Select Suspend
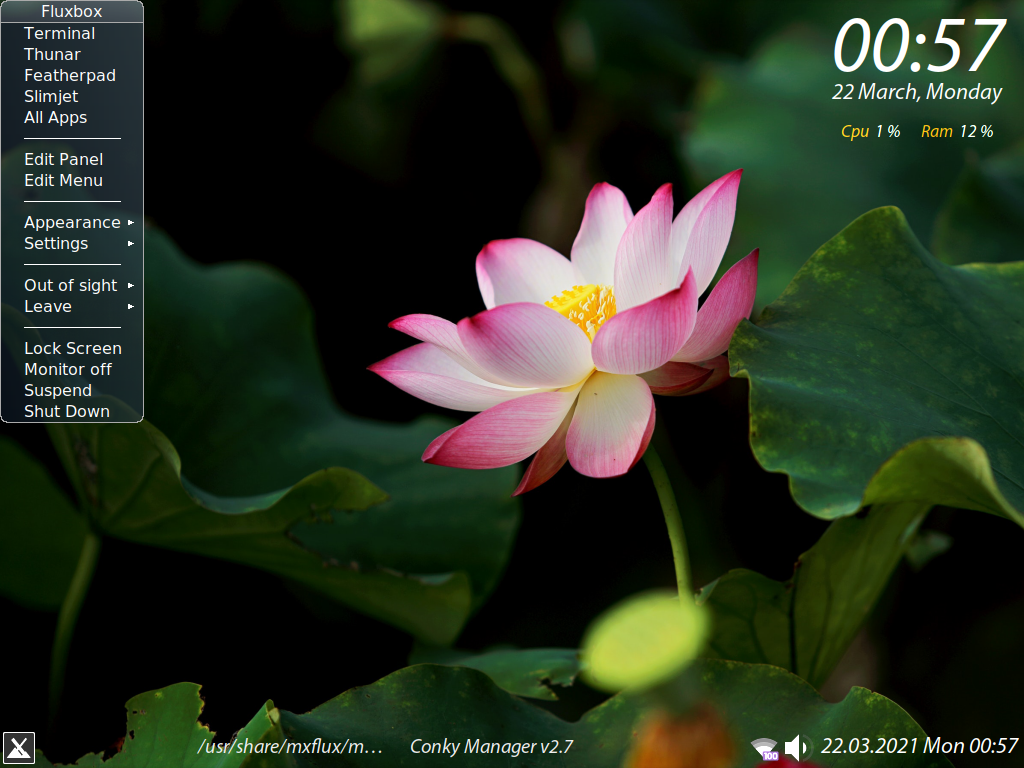Screen dimensions: 1024x768 [72, 390]
